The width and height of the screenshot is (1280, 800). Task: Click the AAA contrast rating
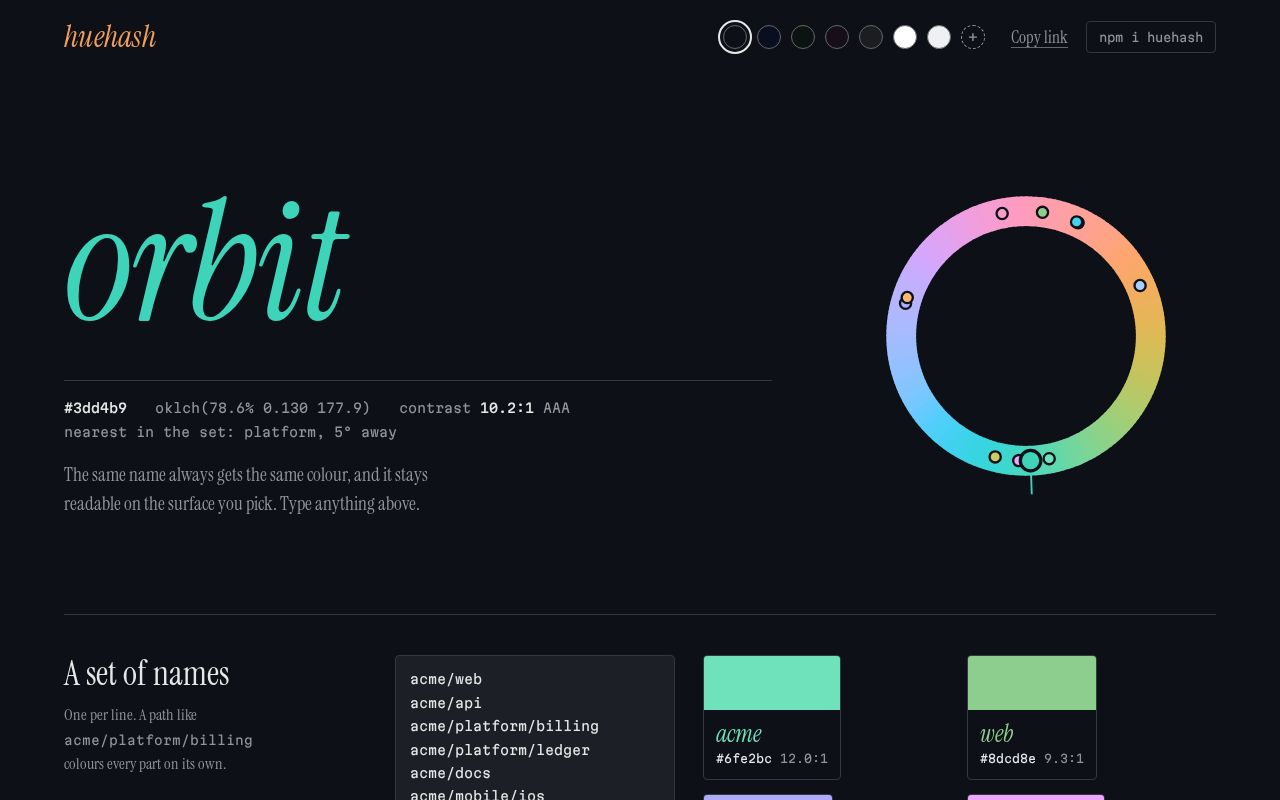coord(557,408)
